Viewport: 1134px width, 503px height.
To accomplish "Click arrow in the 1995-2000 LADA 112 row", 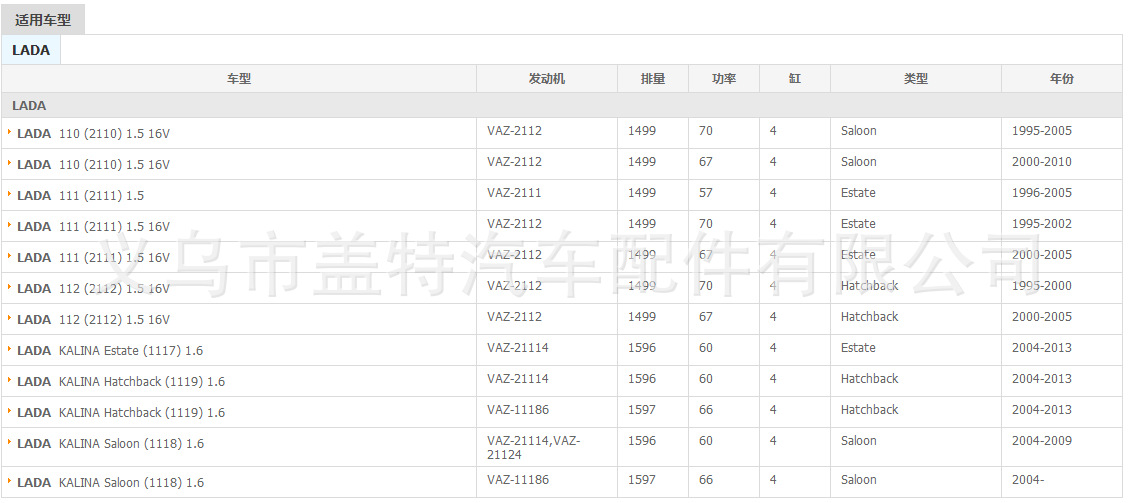I will coord(9,286).
